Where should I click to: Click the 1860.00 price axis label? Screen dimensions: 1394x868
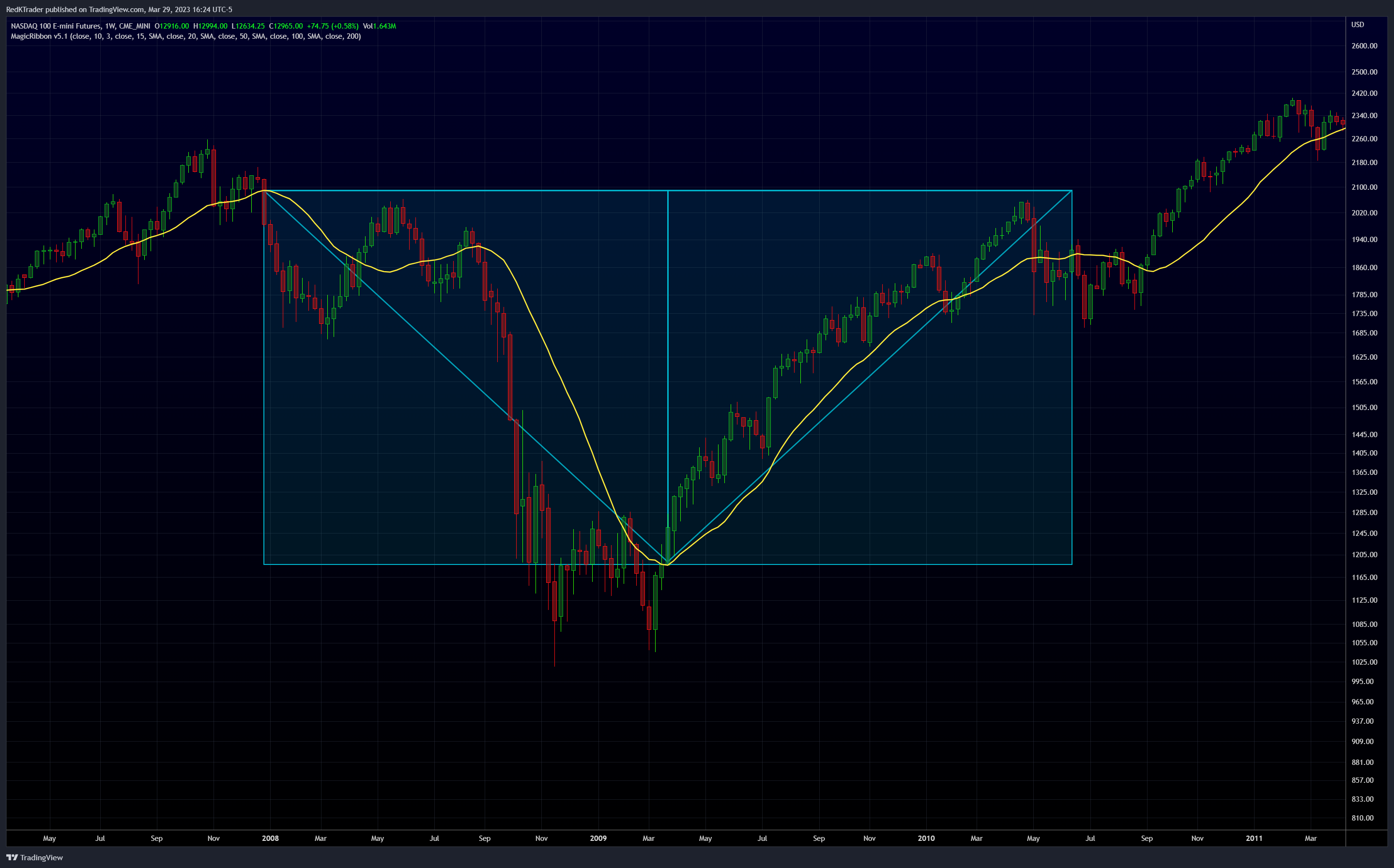point(1364,268)
